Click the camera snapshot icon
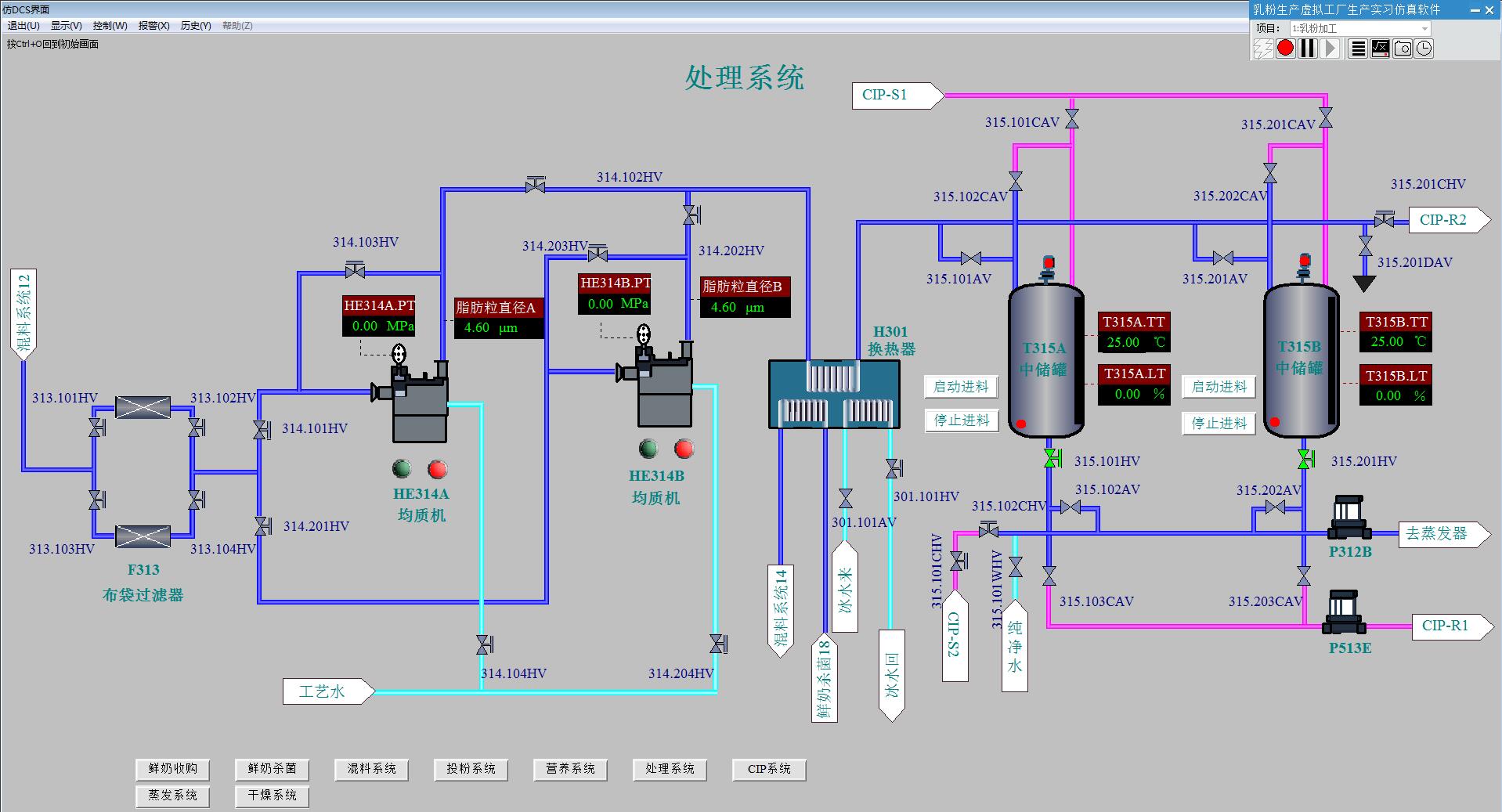The height and width of the screenshot is (812, 1502). (x=1403, y=49)
